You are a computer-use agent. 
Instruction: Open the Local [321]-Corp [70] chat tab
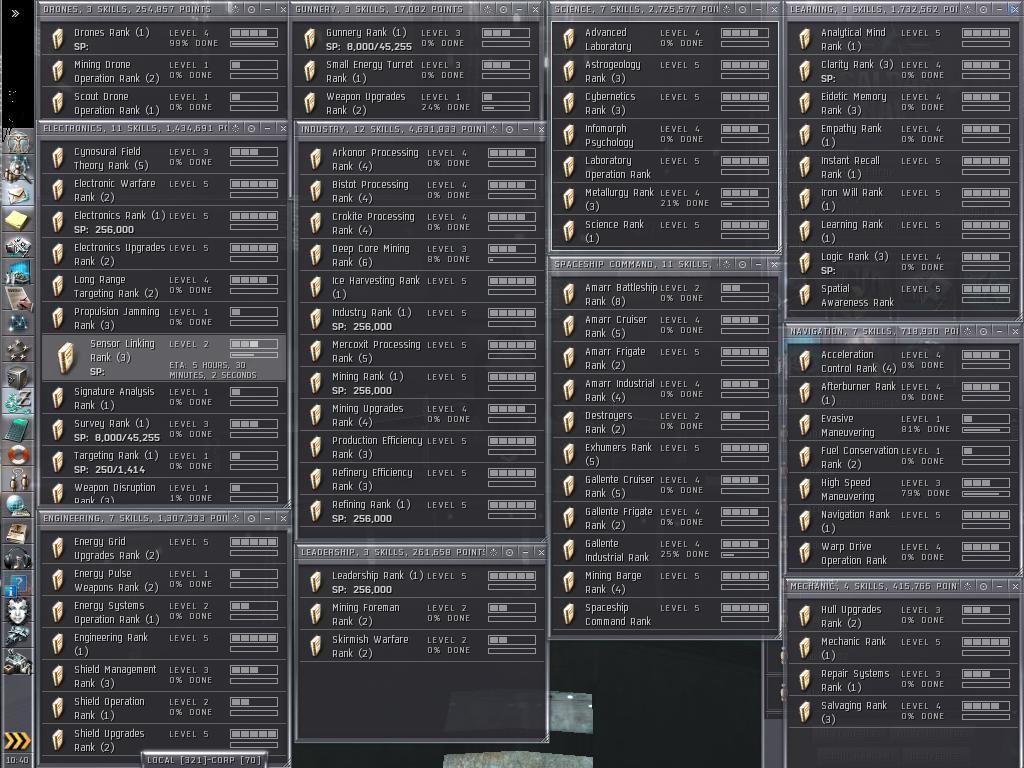pos(204,760)
